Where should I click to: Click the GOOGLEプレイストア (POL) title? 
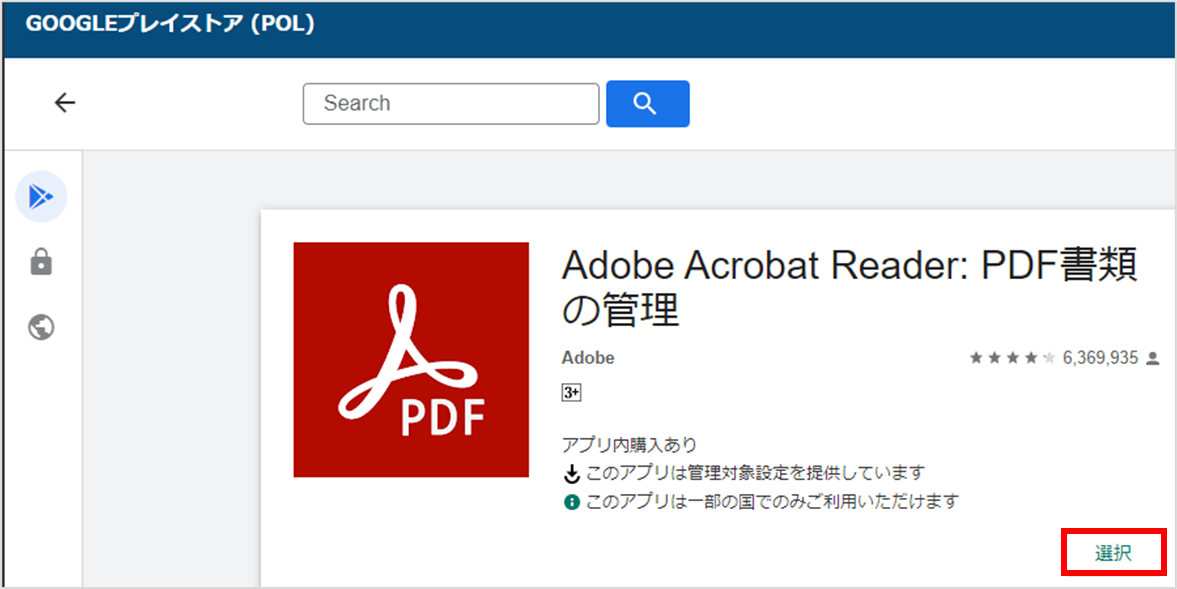point(170,24)
